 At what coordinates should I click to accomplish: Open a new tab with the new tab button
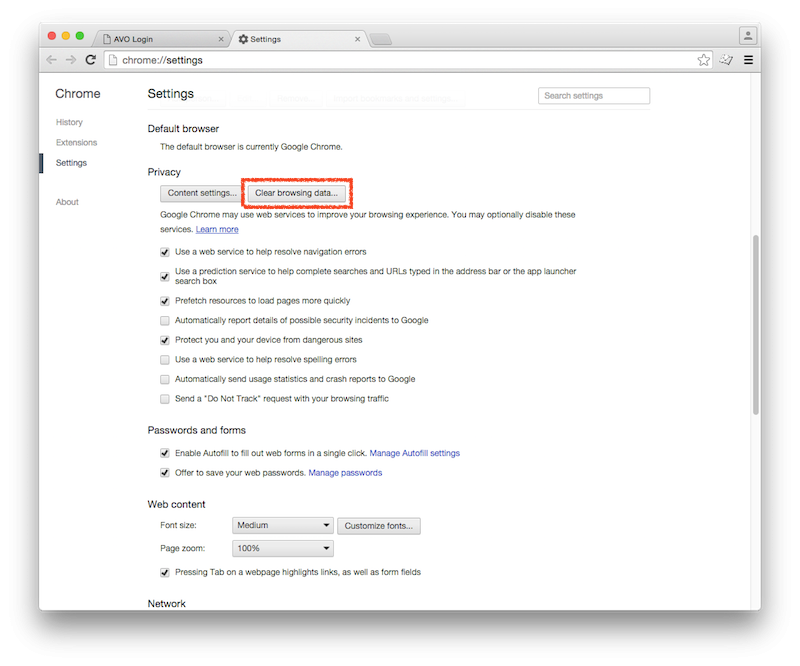coord(381,36)
